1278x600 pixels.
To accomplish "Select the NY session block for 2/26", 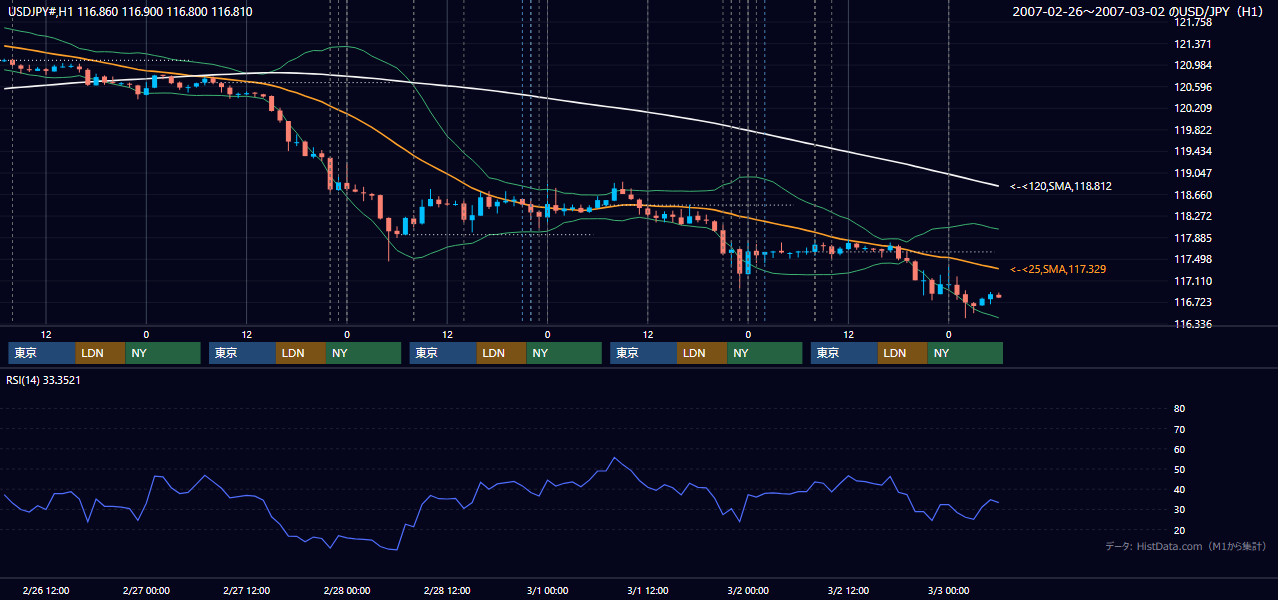I will (x=163, y=353).
